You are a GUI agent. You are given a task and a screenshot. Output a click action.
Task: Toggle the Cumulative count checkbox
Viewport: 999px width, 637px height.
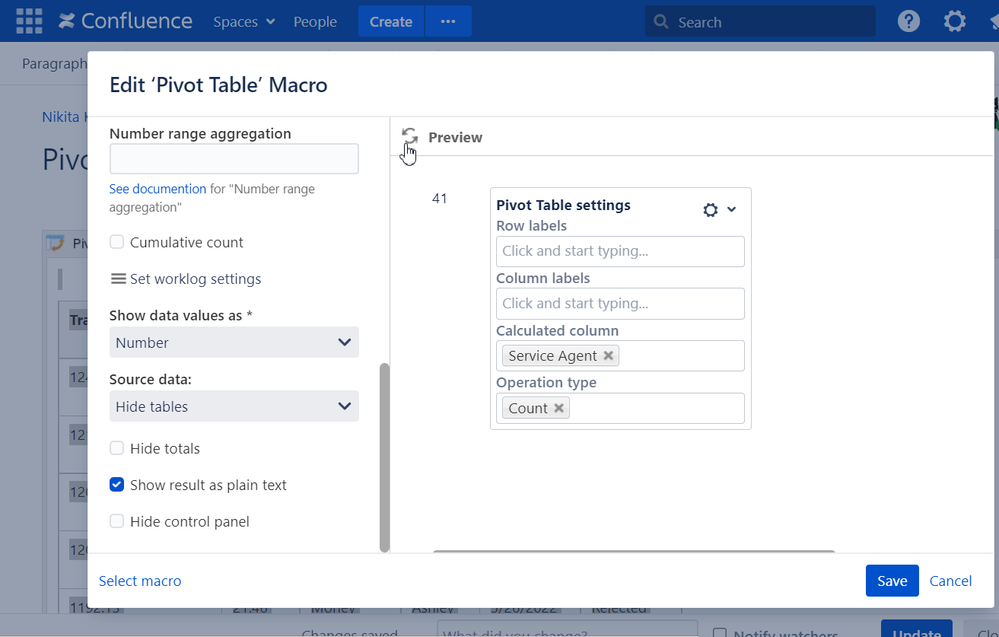point(117,242)
